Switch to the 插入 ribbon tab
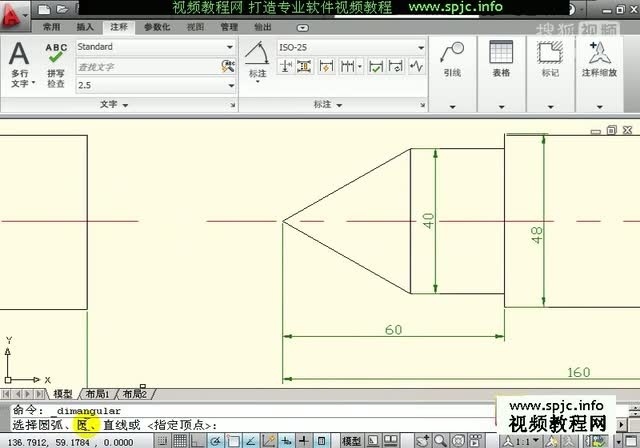Image resolution: width=640 pixels, height=448 pixels. click(85, 27)
